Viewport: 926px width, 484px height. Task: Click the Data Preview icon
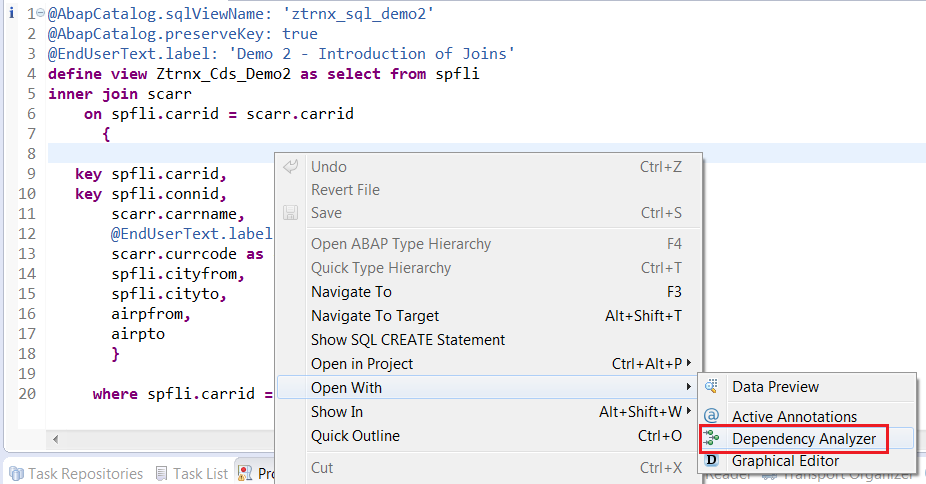coord(712,387)
